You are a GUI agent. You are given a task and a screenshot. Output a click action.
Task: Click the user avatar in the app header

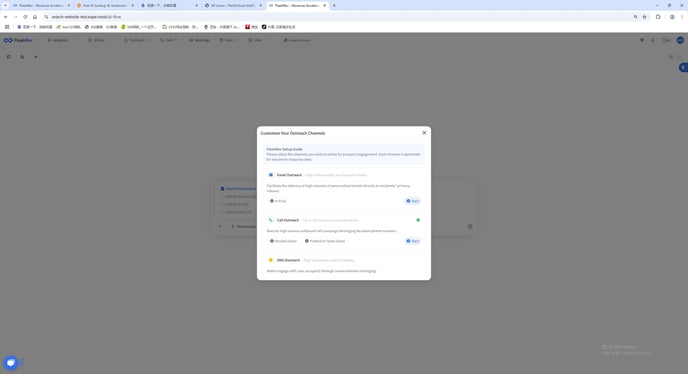click(x=680, y=40)
